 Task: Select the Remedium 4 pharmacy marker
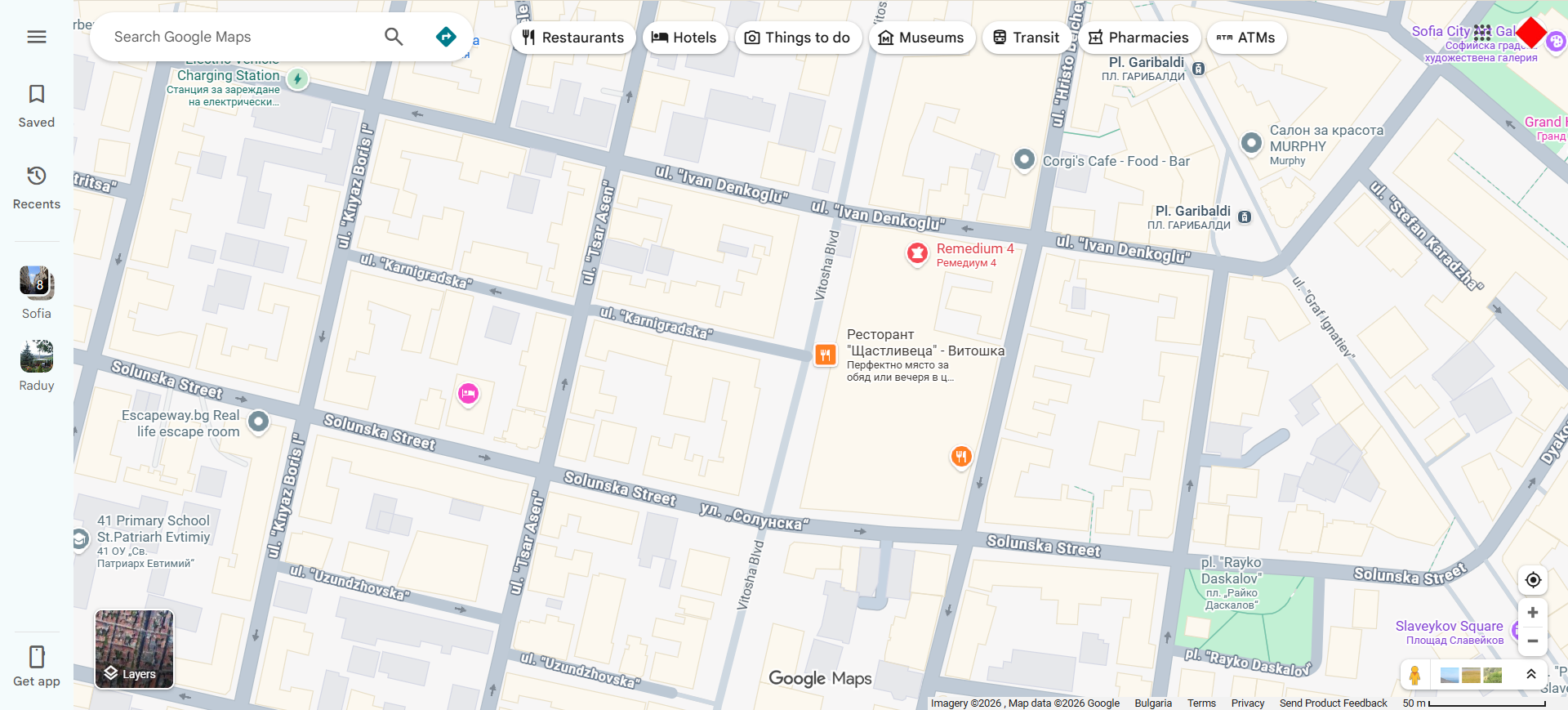[x=918, y=253]
